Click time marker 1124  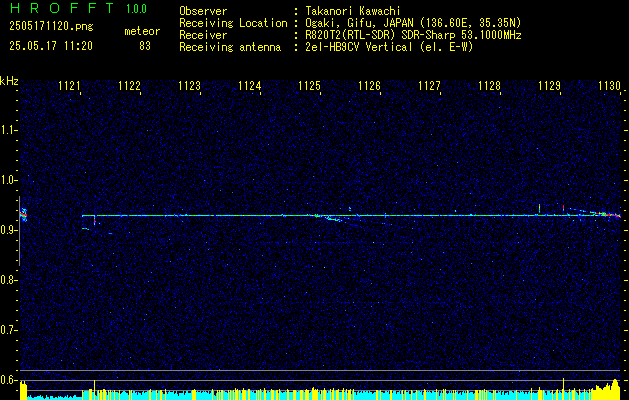[249, 86]
